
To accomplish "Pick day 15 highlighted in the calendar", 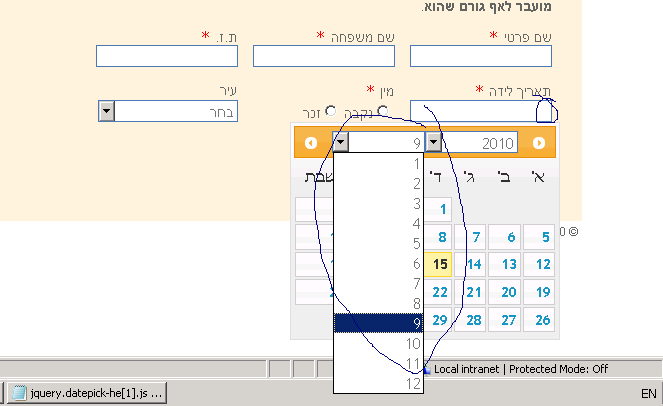I will (x=439, y=265).
